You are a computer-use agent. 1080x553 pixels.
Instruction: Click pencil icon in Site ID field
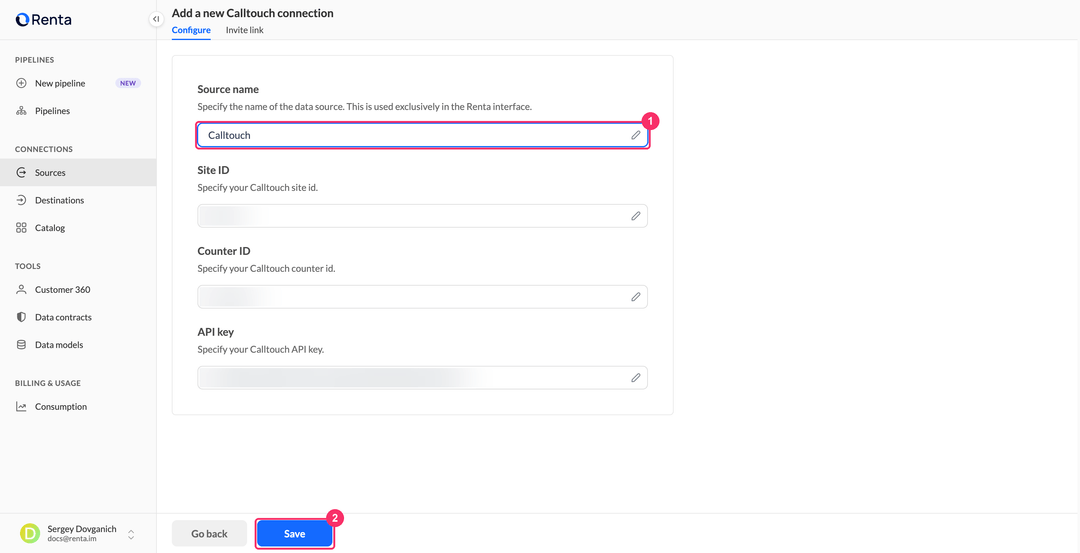click(636, 216)
